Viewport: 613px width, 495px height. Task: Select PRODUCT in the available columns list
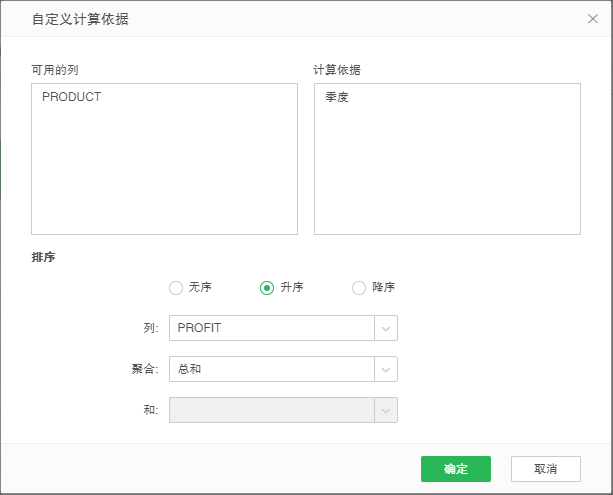71,98
